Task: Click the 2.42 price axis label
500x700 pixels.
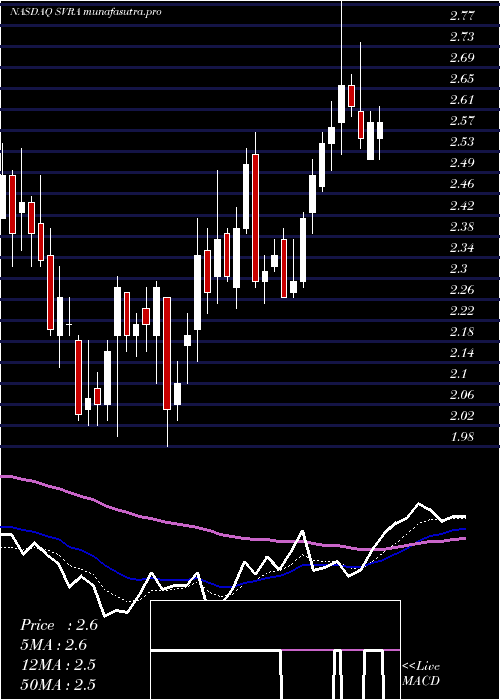Action: coord(462,206)
